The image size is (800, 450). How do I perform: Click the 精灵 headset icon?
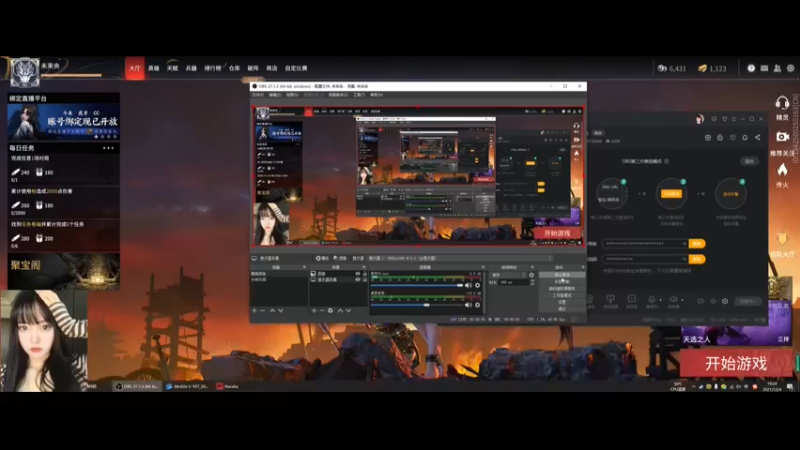point(782,104)
